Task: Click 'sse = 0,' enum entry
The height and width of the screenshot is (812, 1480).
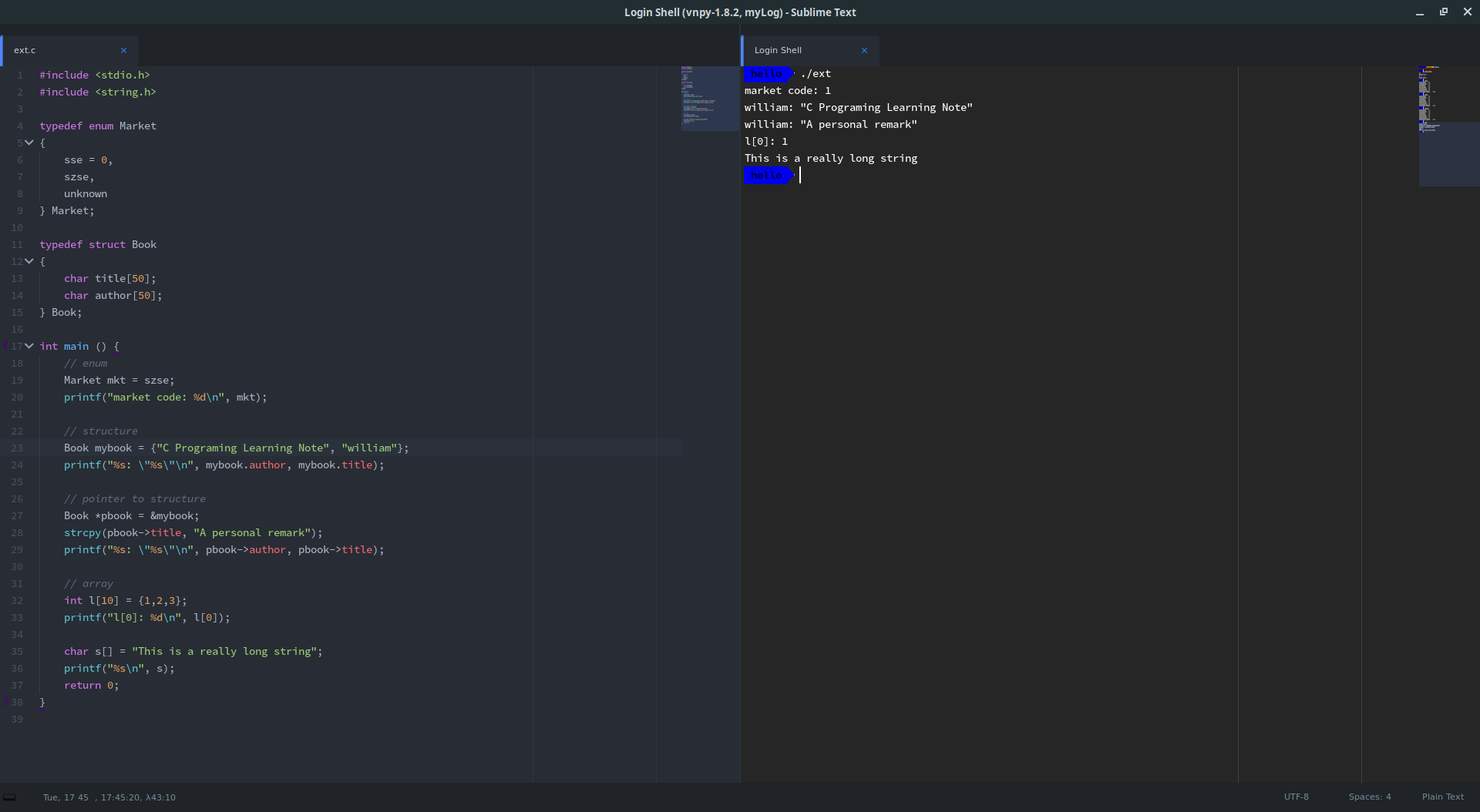Action: coord(89,159)
